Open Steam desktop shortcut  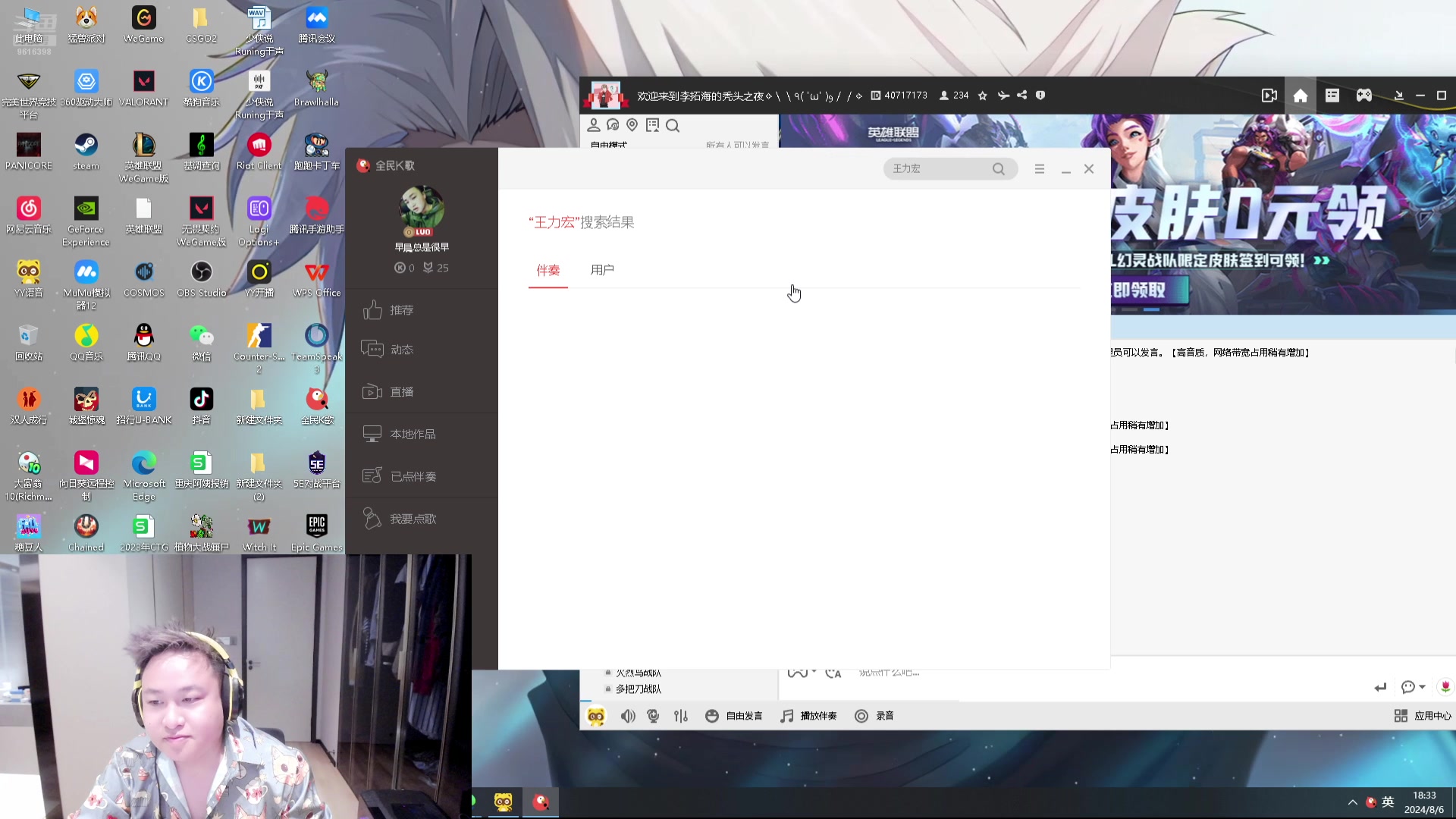86,151
